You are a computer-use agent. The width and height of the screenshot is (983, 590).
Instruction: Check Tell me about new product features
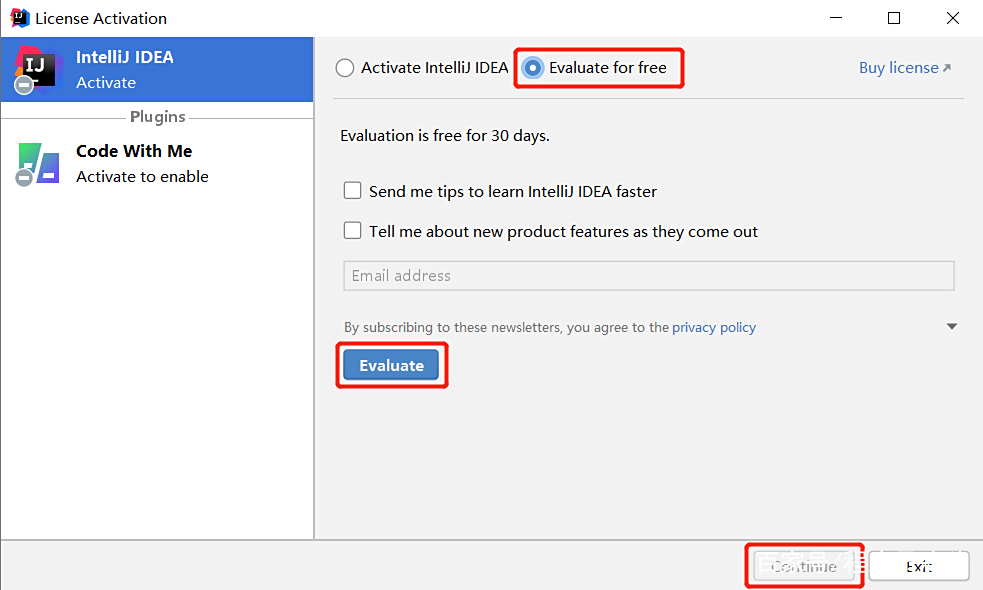point(352,231)
